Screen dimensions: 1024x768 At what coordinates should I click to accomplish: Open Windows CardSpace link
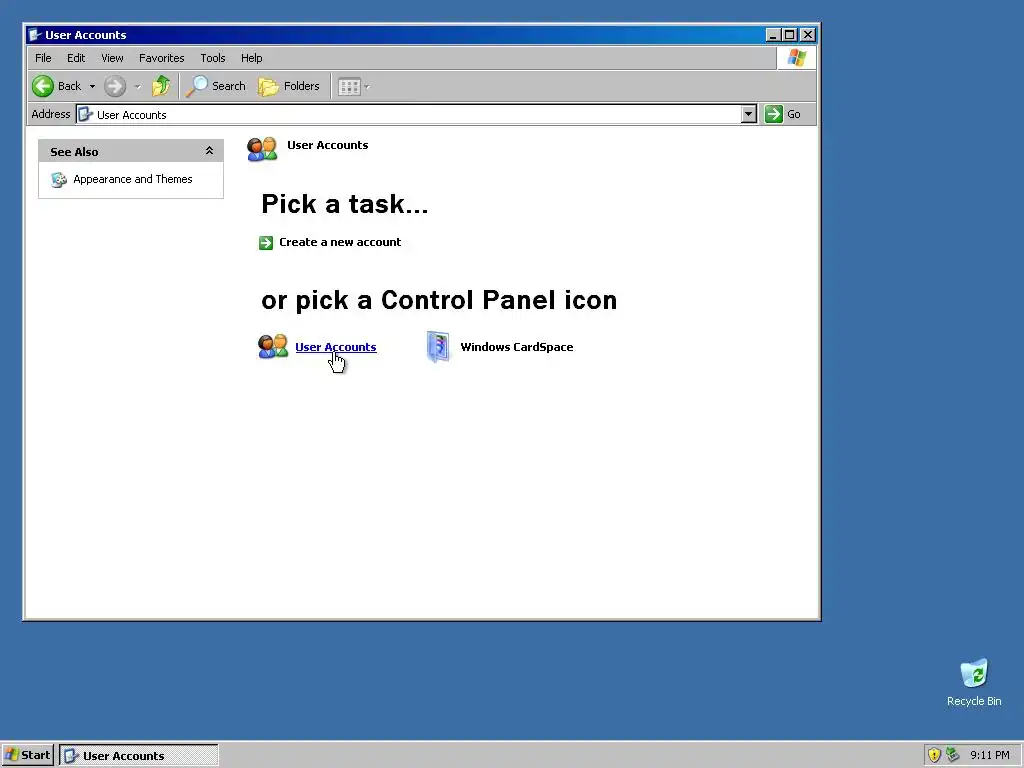click(x=517, y=347)
